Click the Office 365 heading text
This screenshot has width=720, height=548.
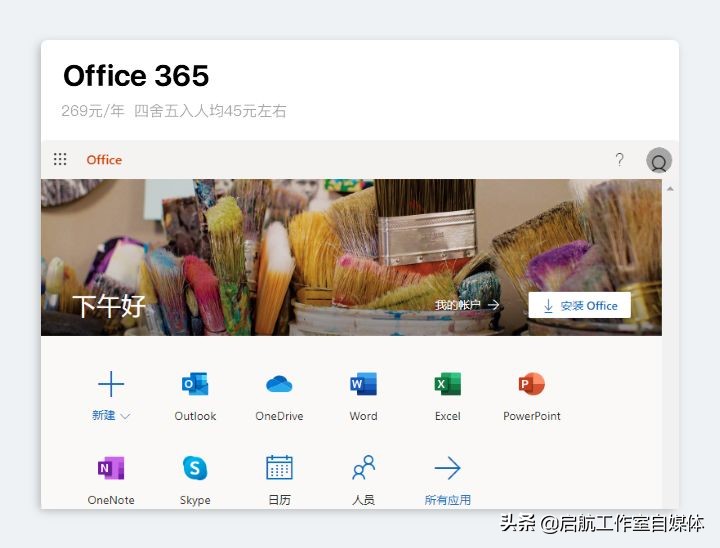[x=136, y=75]
